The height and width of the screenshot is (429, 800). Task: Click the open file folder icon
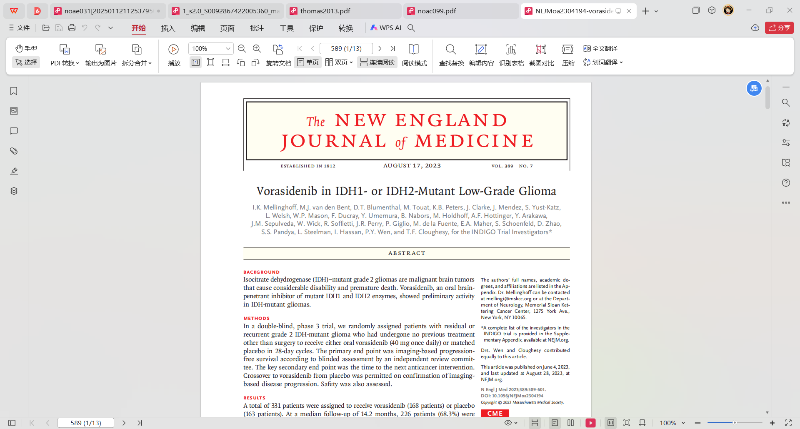(45, 28)
